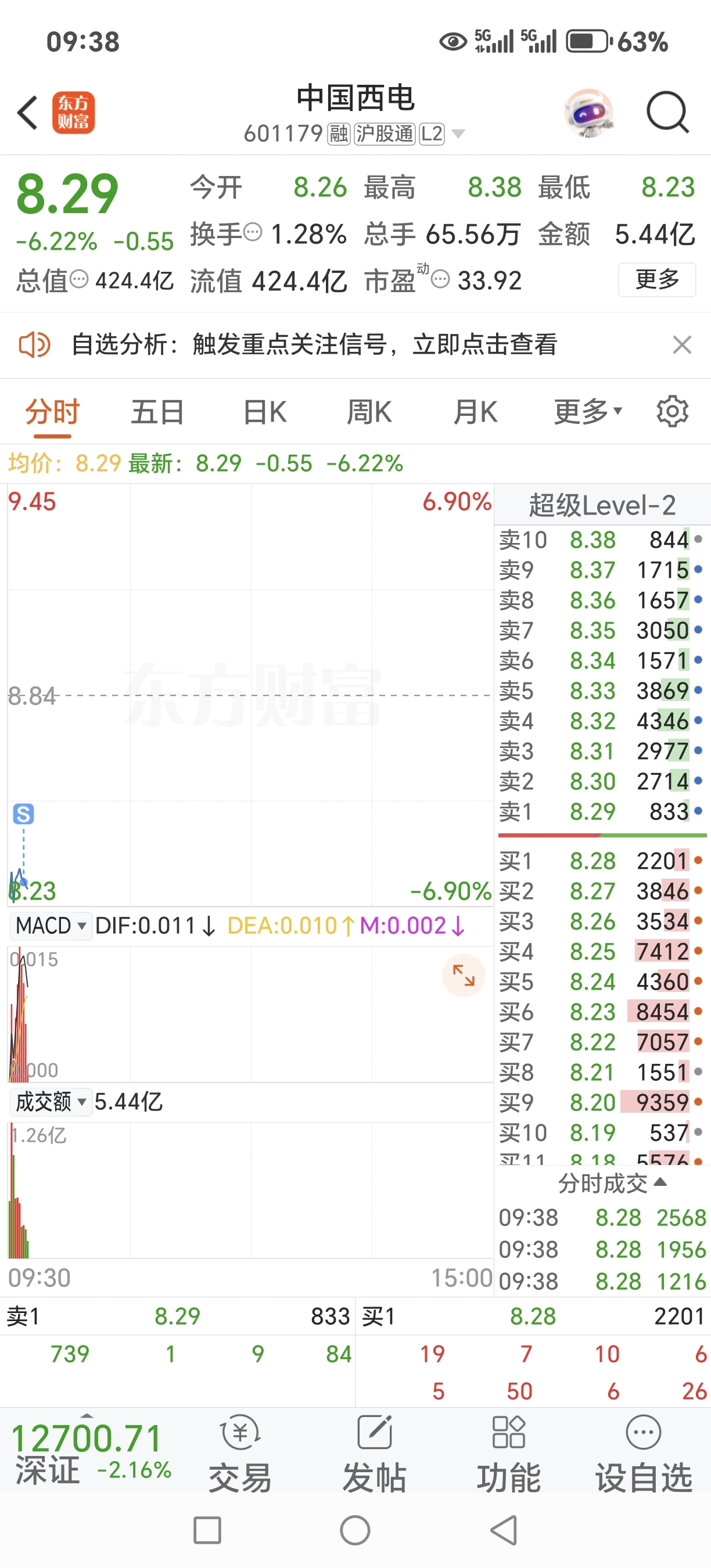
Task: Click the 更多 button in quote summary
Action: pos(657,279)
